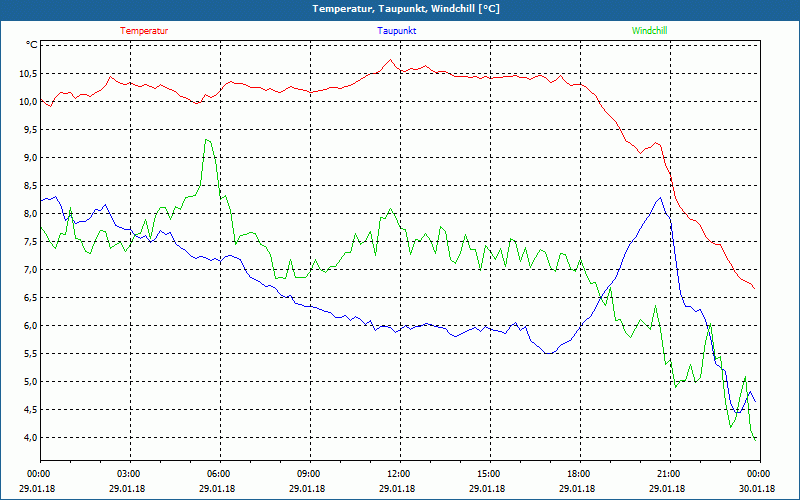Click the 7,5 y-axis value
Screen dimensions: 800x500
(31, 242)
